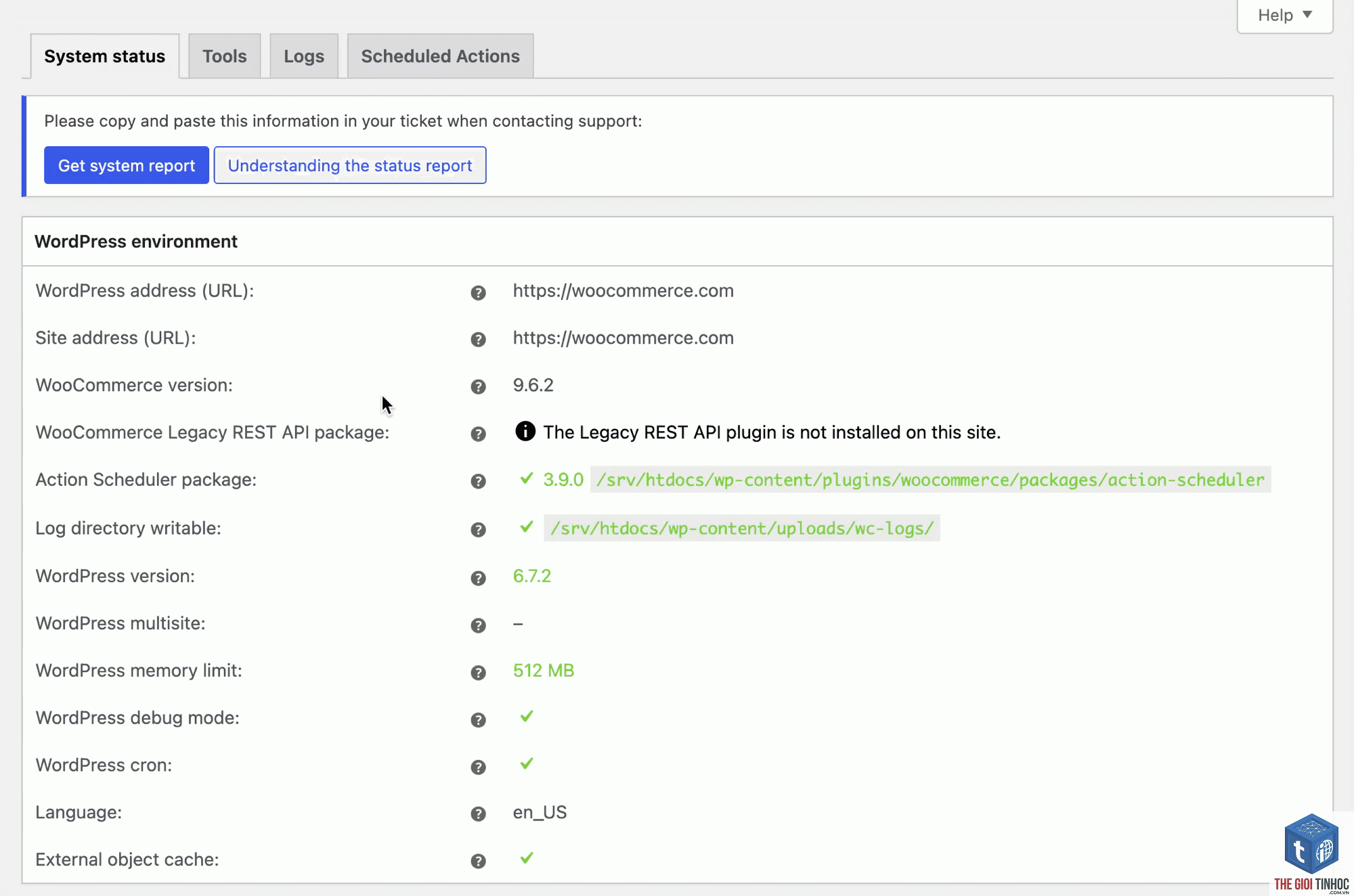Click help icon for Log directory writable
Viewport: 1354px width, 896px height.
478,530
